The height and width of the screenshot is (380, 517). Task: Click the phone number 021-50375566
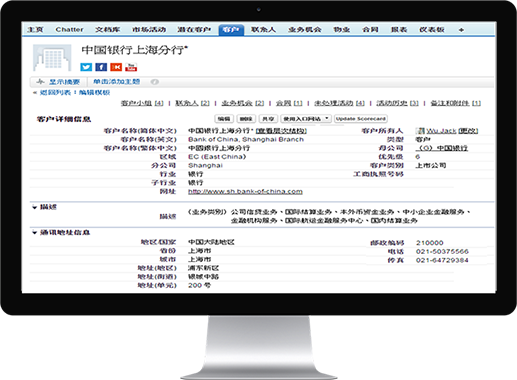coord(442,251)
